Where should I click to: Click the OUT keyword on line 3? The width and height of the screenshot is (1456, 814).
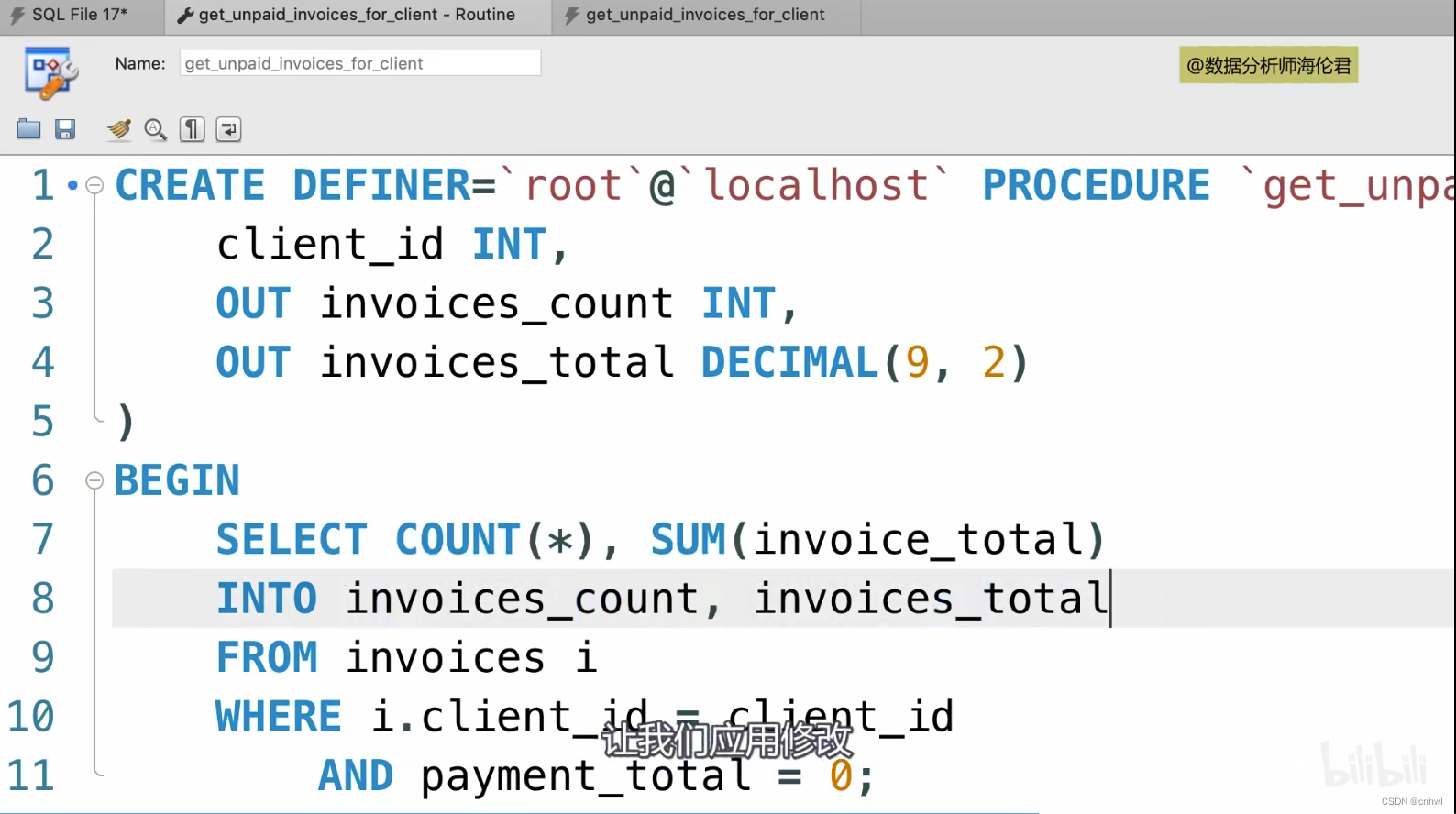pyautogui.click(x=253, y=303)
